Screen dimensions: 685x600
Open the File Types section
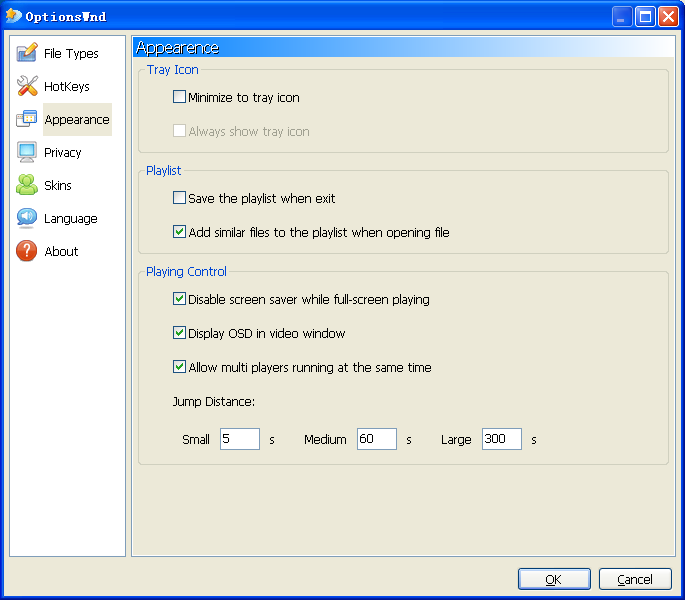(x=71, y=53)
